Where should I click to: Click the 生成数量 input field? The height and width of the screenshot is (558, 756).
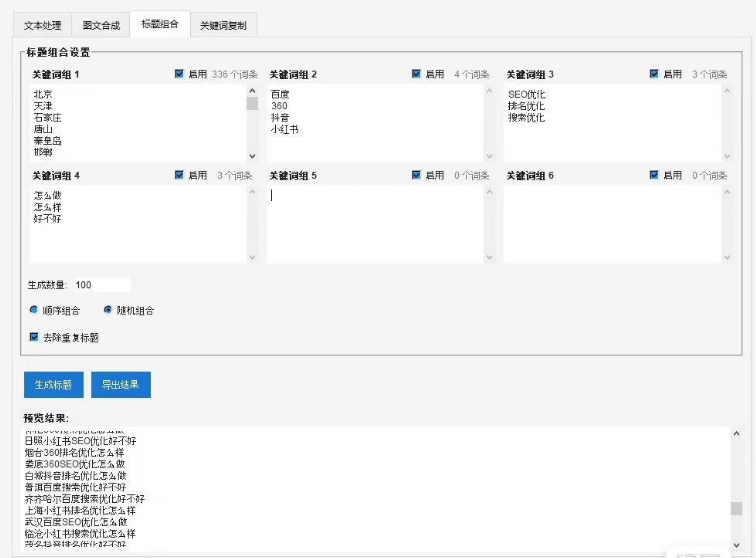tap(101, 285)
